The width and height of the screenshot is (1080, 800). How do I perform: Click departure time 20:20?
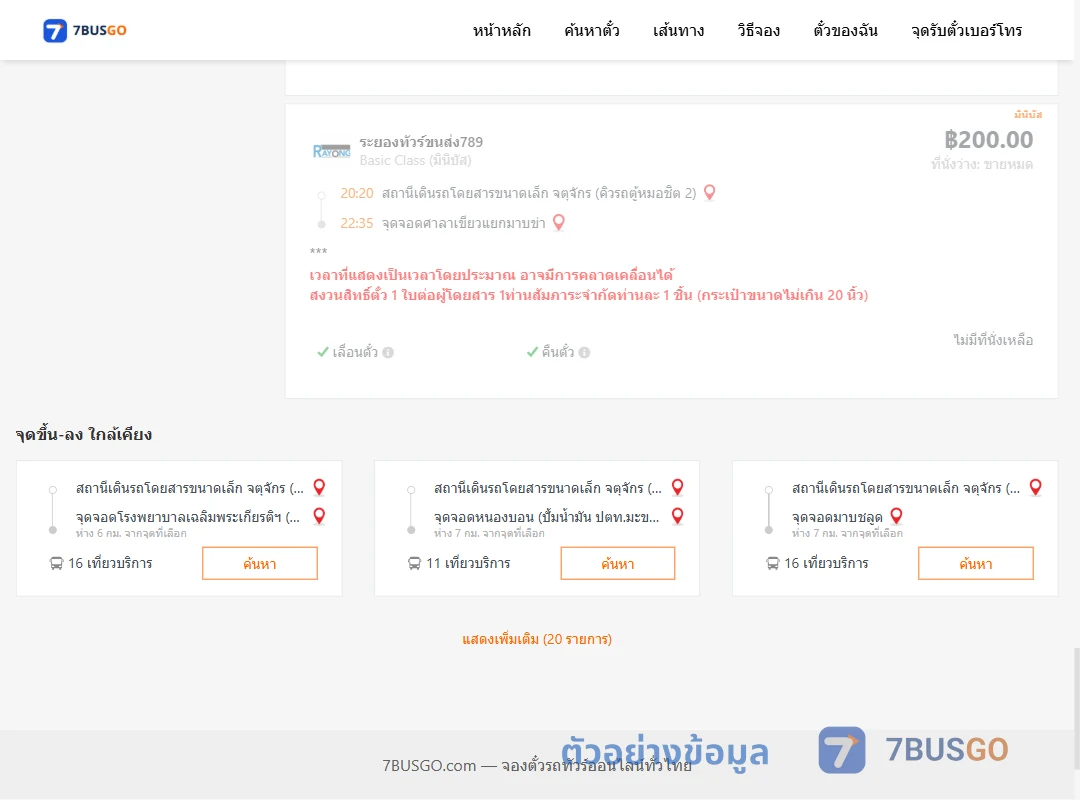point(357,193)
